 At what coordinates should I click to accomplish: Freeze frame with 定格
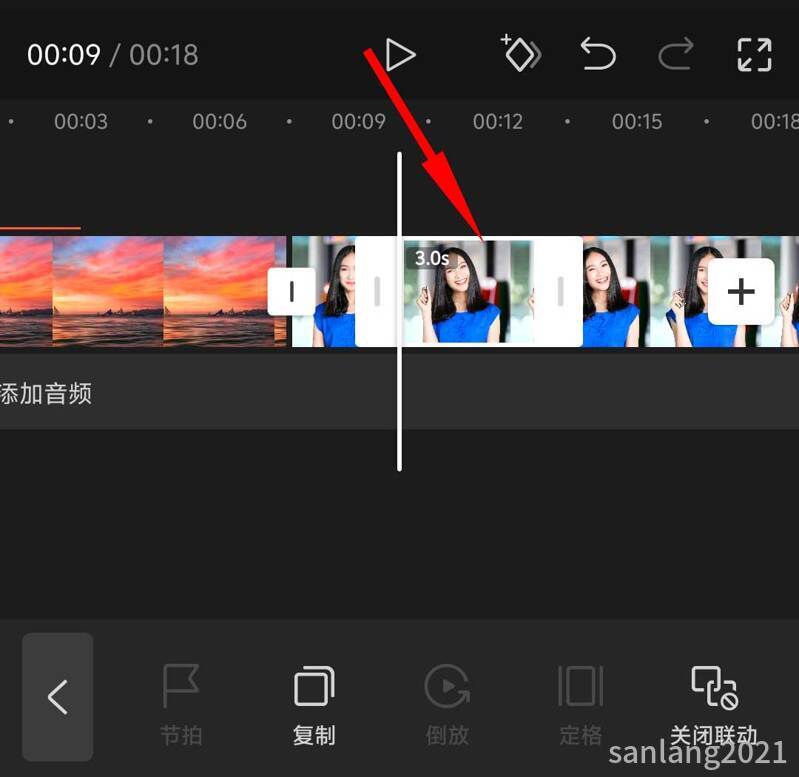coord(581,705)
